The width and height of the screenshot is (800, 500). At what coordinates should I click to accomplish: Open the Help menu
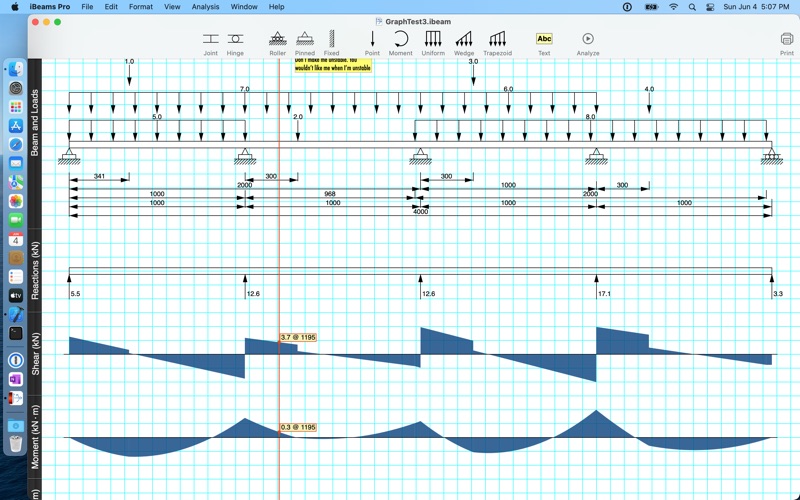pos(277,7)
